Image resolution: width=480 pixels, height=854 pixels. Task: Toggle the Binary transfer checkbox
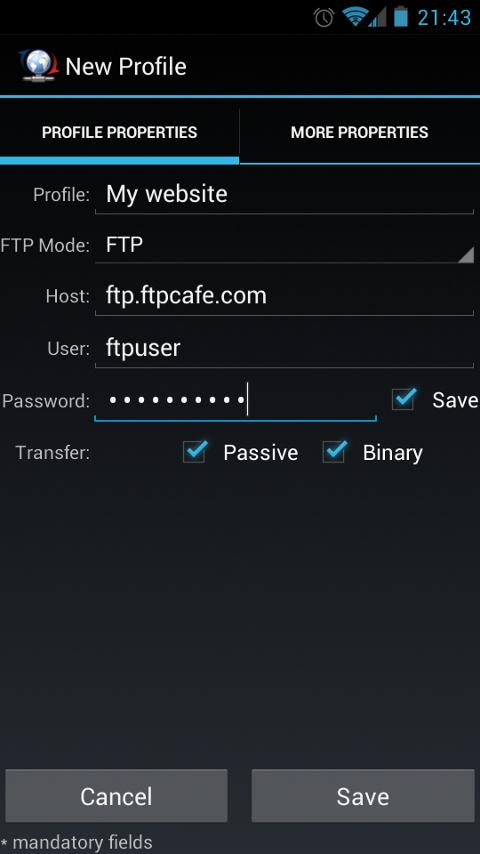pos(335,452)
